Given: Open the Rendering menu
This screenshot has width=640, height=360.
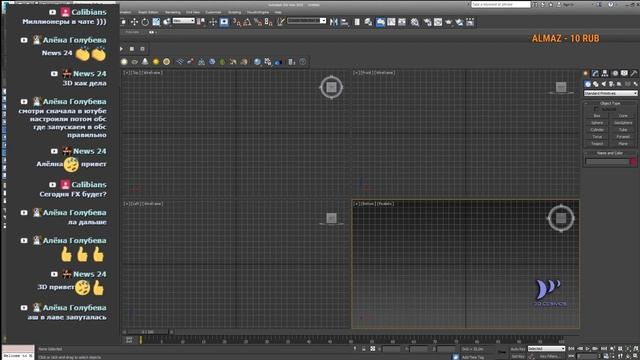Looking at the screenshot, I should pyautogui.click(x=173, y=12).
